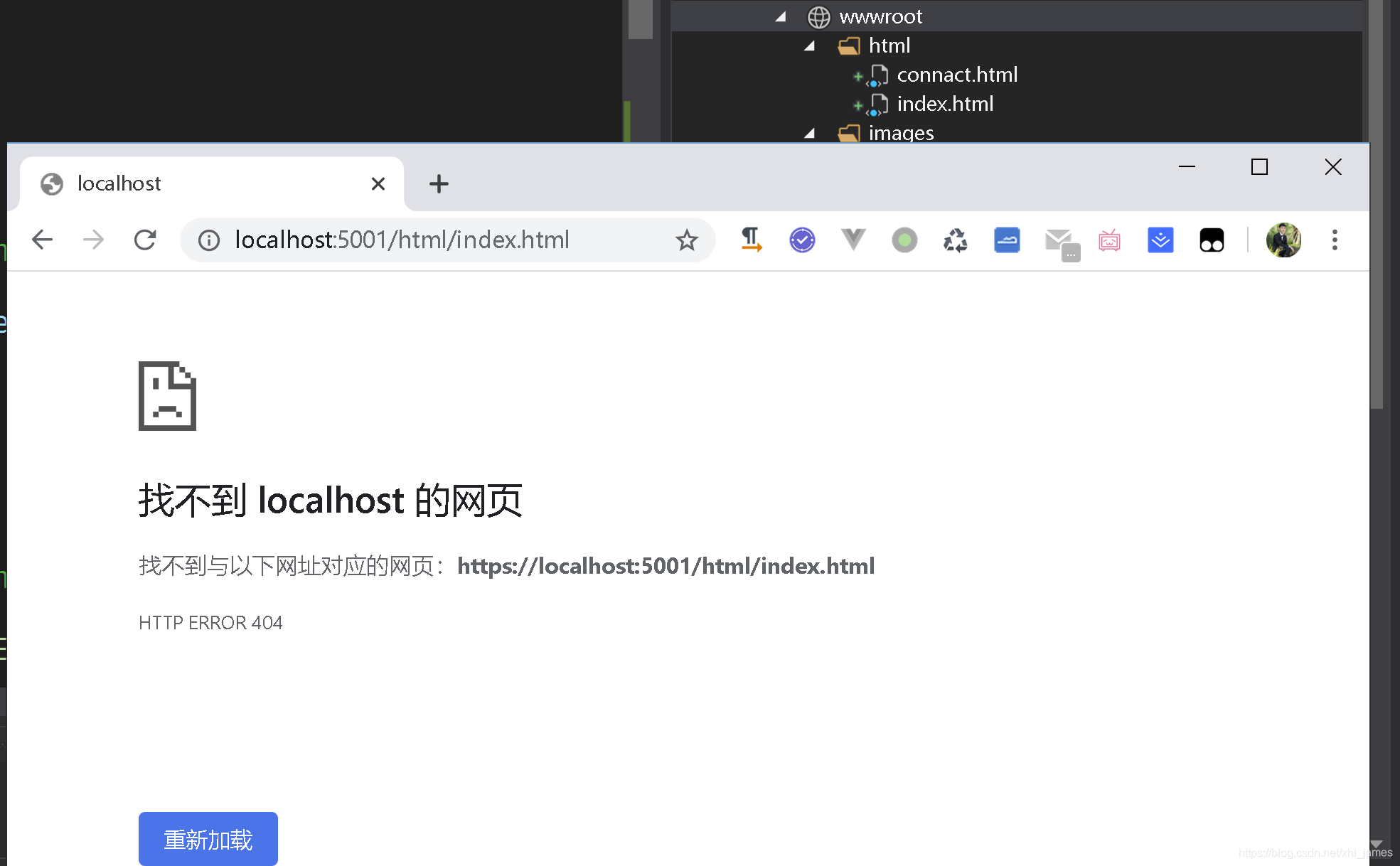The width and height of the screenshot is (1400, 866).
Task: Collapse the images folder node
Action: click(x=809, y=133)
